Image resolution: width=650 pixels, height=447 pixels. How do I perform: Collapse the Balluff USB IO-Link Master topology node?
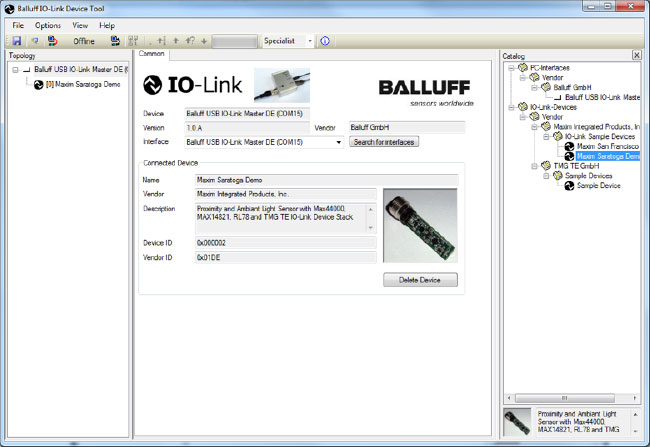[x=15, y=70]
